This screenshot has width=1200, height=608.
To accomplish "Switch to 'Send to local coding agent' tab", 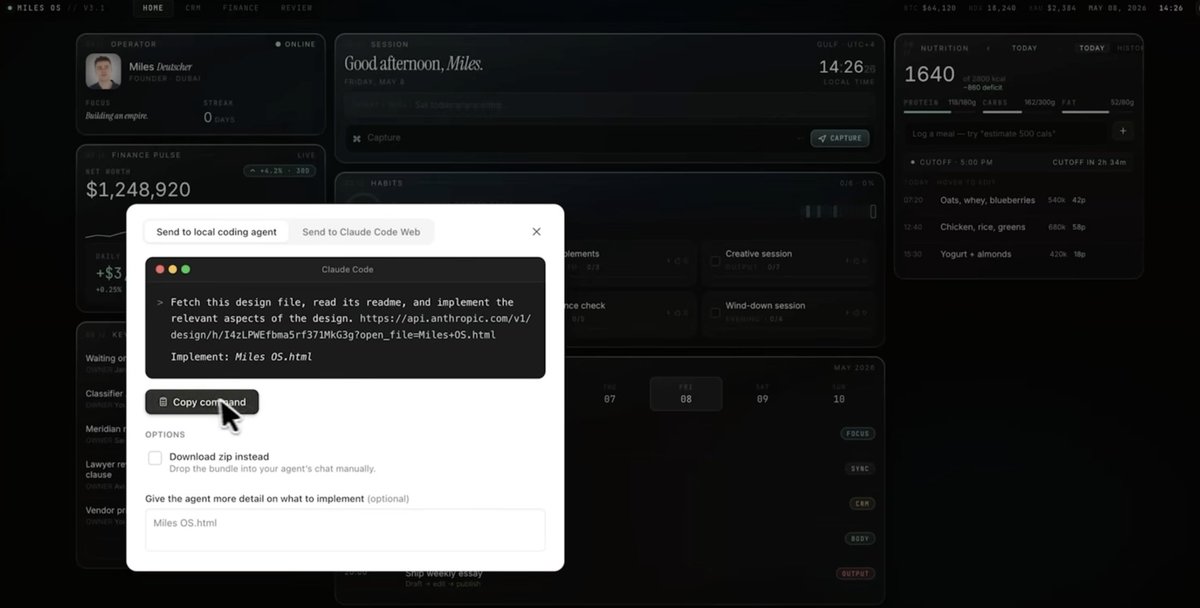I will (x=216, y=232).
